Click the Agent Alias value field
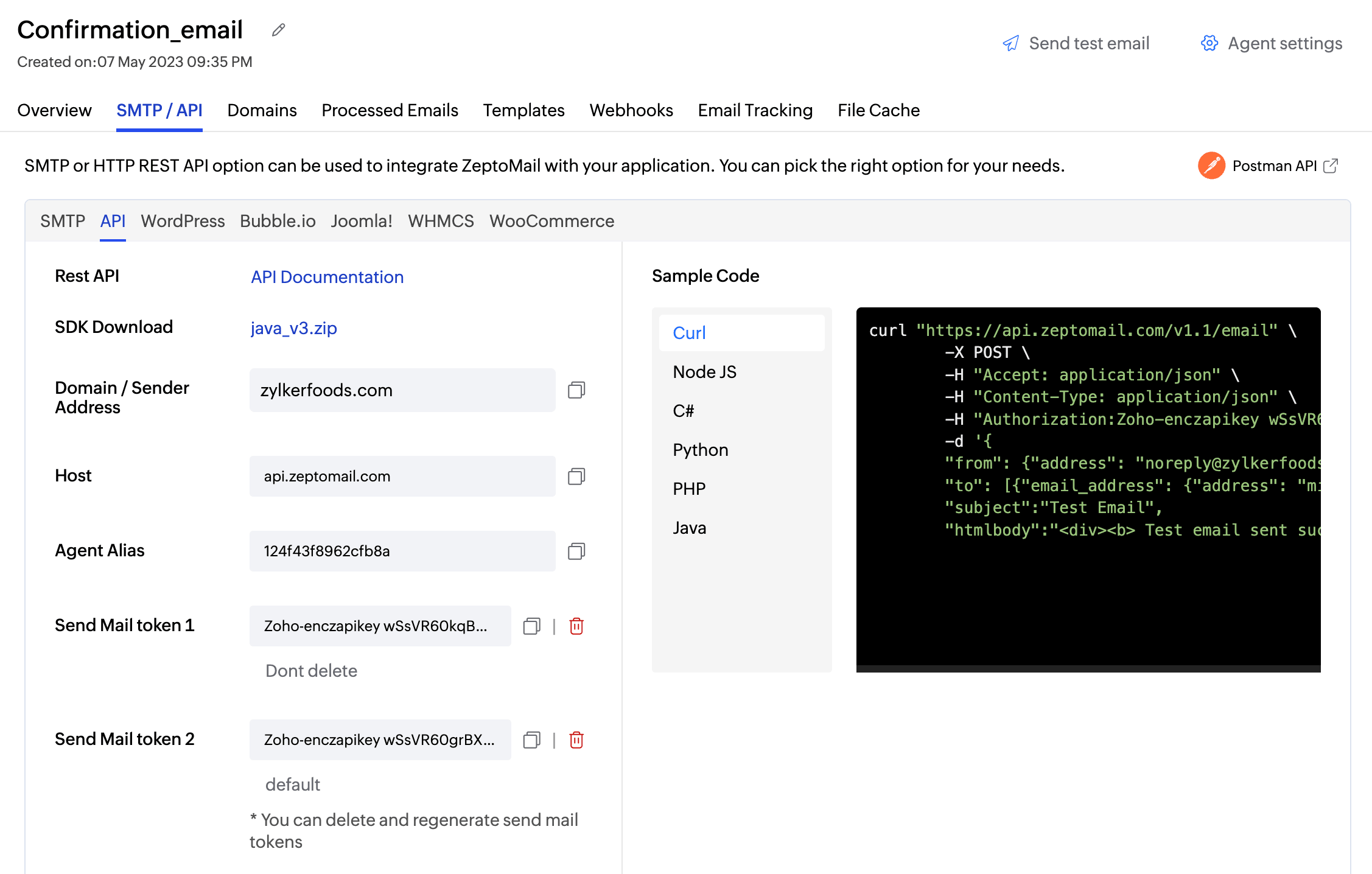Image resolution: width=1372 pixels, height=874 pixels. [402, 551]
